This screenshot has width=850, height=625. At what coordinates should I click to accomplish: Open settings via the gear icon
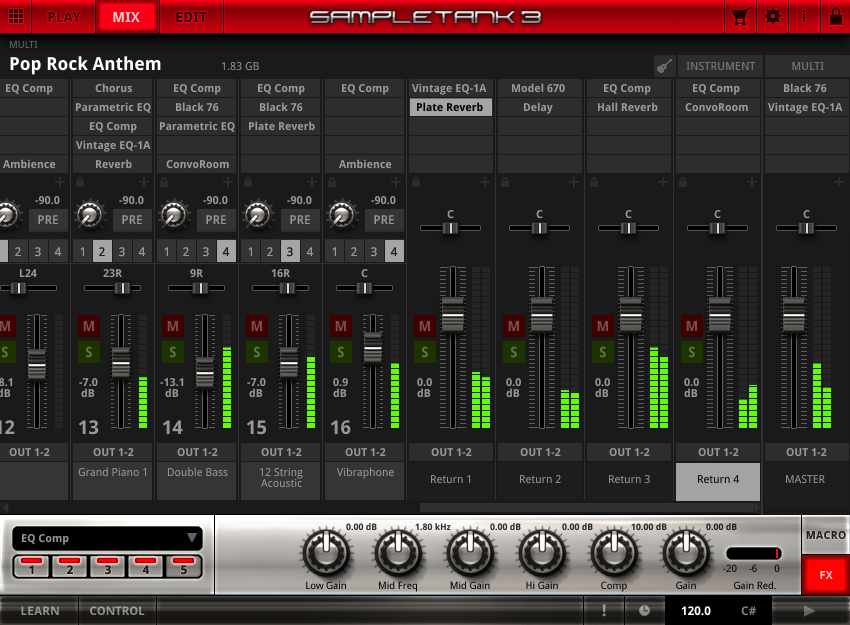(772, 17)
